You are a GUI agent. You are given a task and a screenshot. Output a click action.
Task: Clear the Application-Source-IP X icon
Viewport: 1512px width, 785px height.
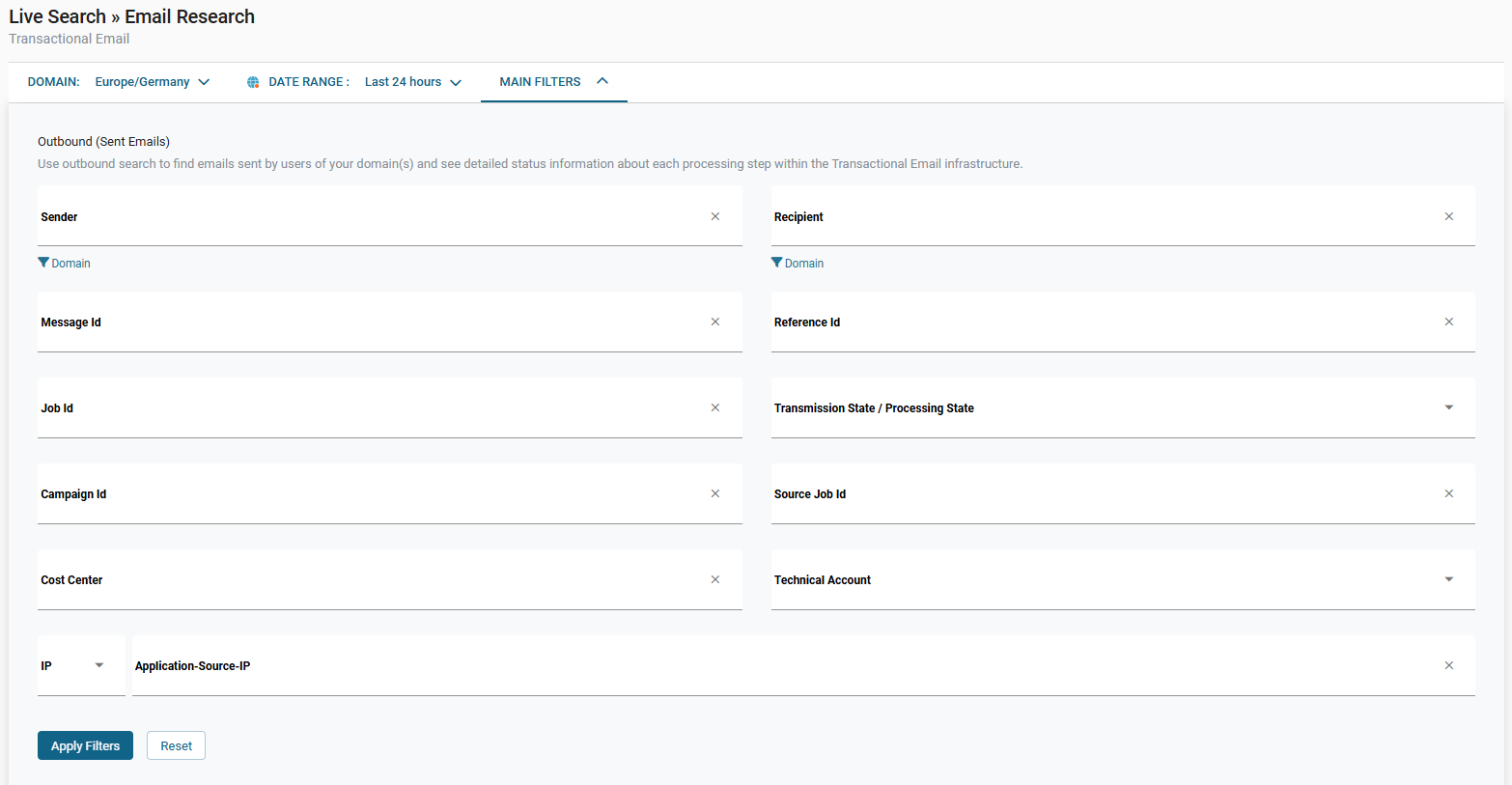(x=1448, y=665)
